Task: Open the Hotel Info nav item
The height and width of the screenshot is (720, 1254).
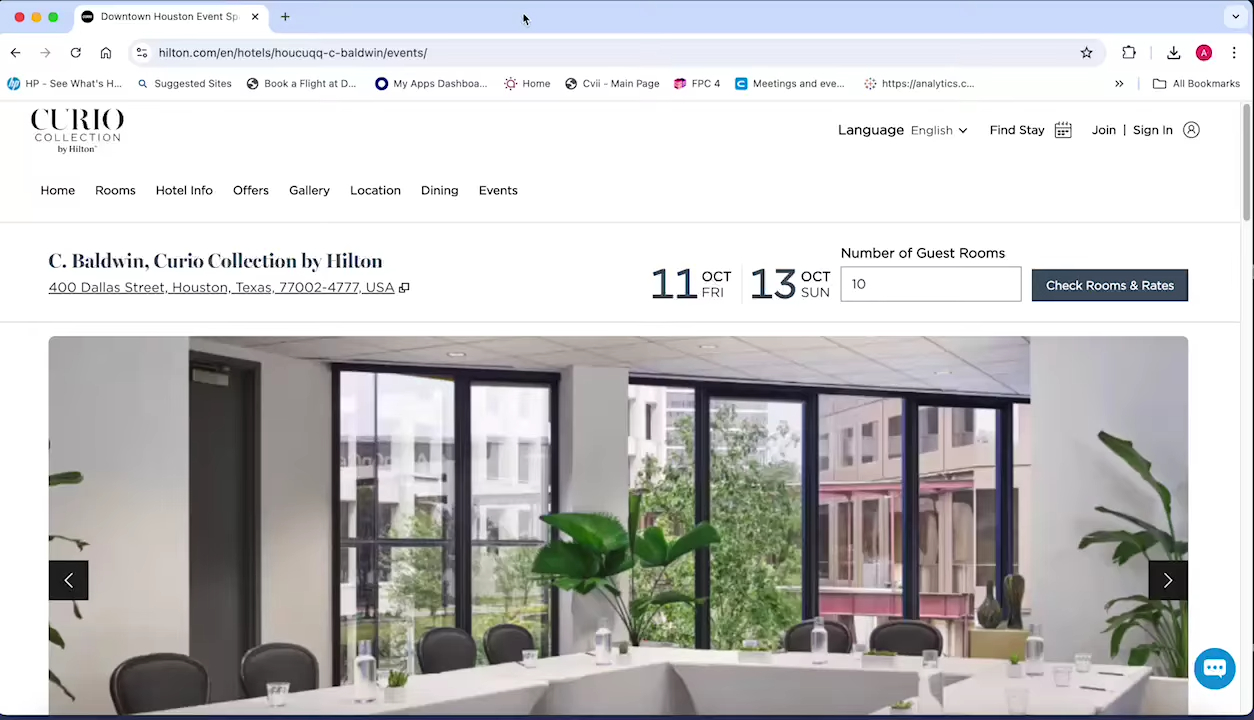Action: (184, 190)
